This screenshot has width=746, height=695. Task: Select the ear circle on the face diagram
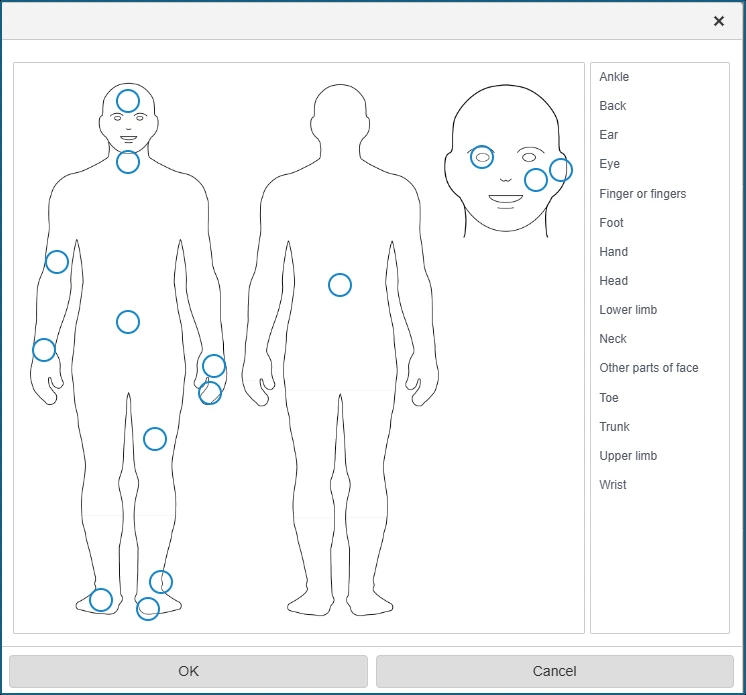[561, 170]
